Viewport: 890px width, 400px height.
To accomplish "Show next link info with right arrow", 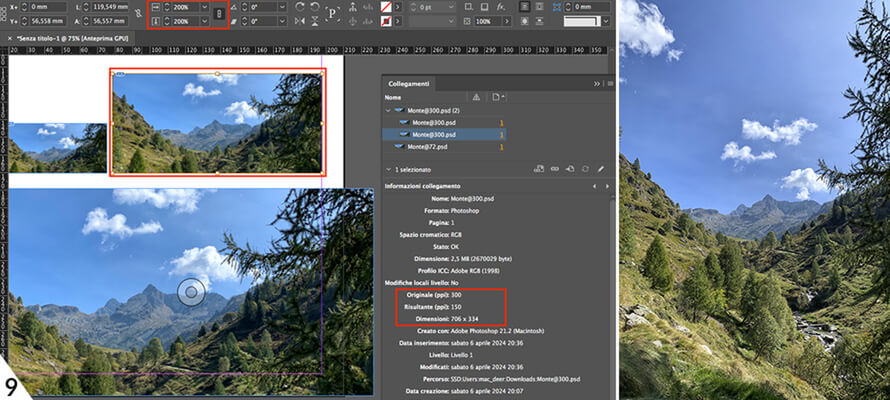I will click(607, 186).
